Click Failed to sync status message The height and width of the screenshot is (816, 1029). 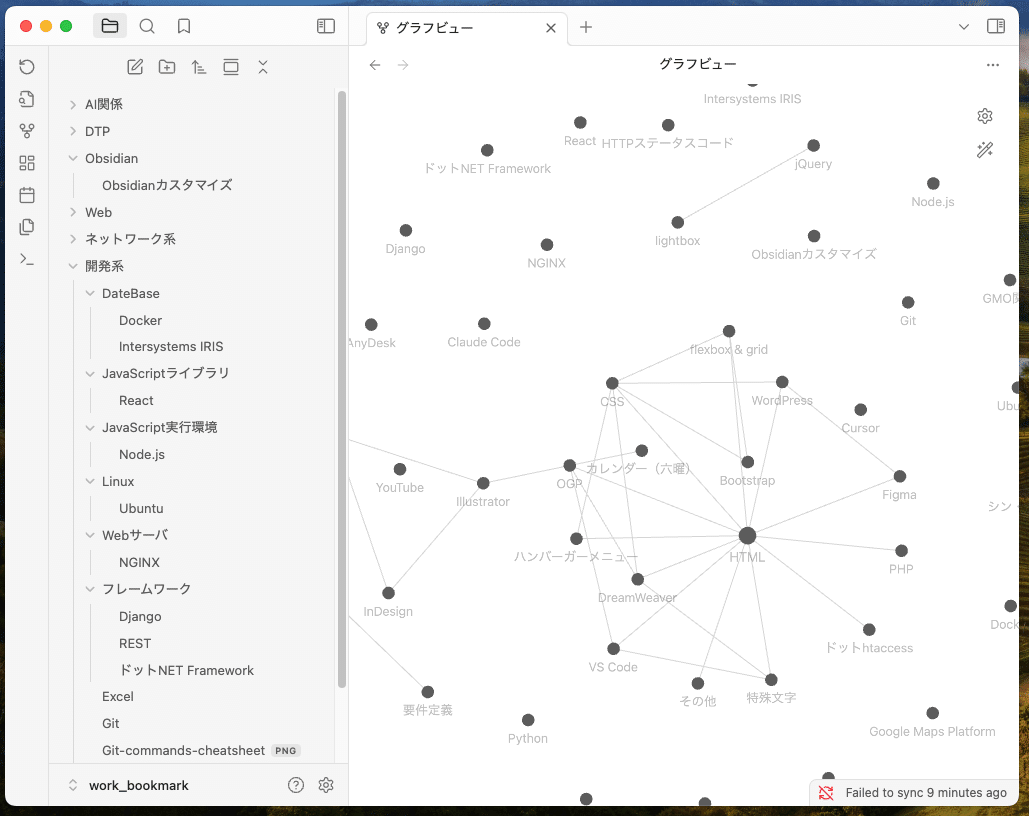[925, 793]
